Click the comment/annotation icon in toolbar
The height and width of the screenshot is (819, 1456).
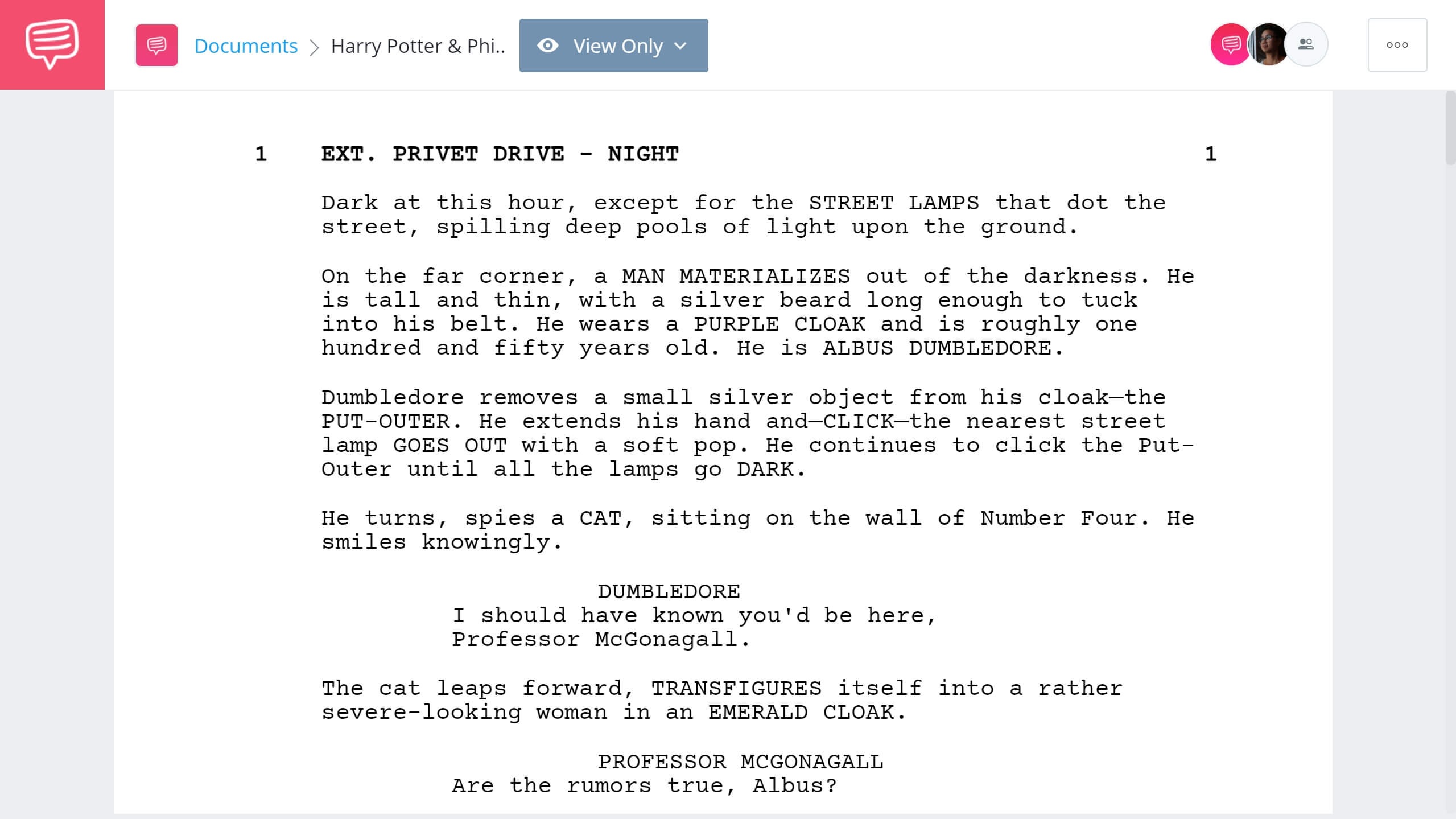click(x=156, y=45)
